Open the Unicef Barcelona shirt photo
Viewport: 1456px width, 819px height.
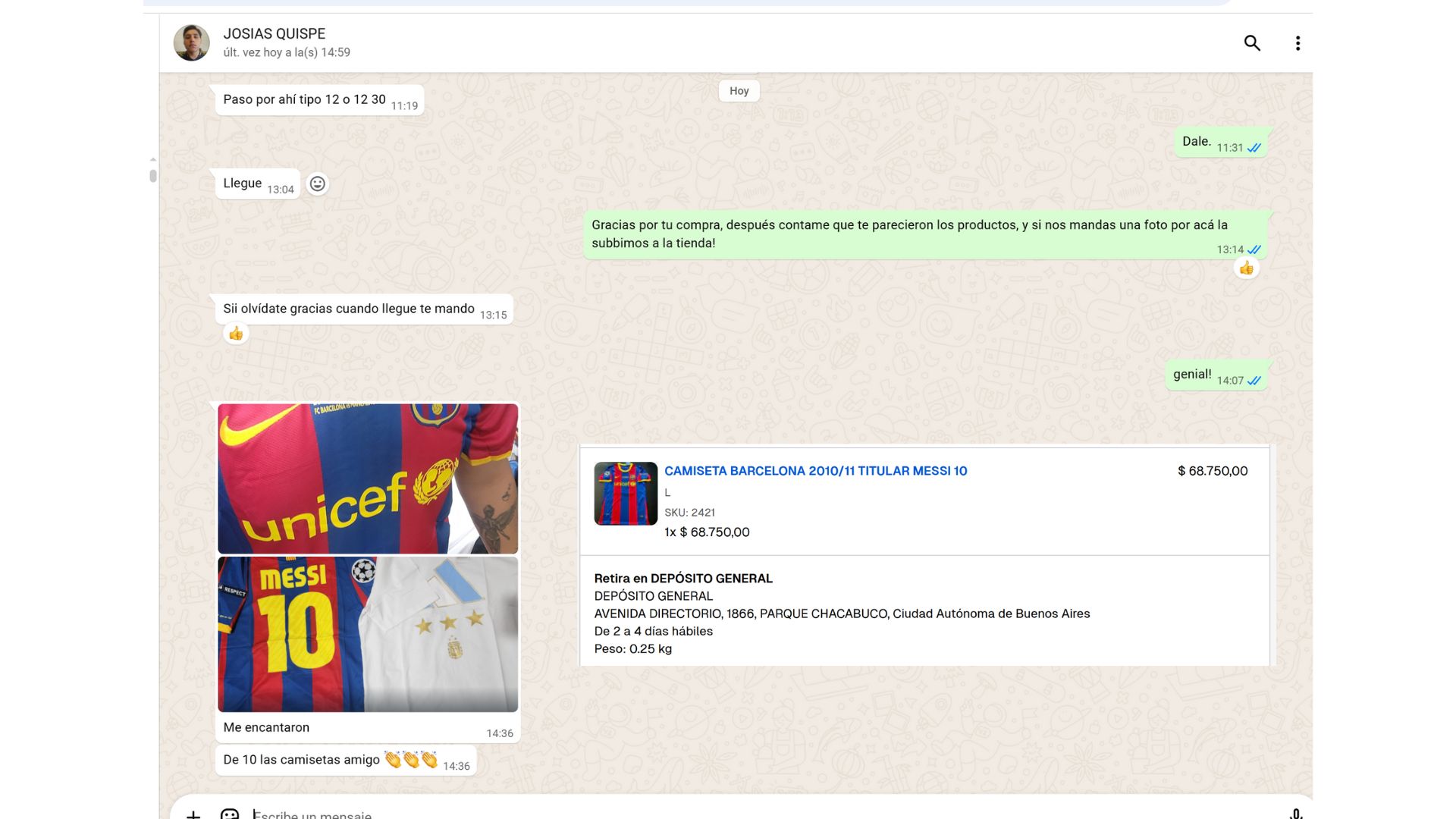[x=368, y=479]
